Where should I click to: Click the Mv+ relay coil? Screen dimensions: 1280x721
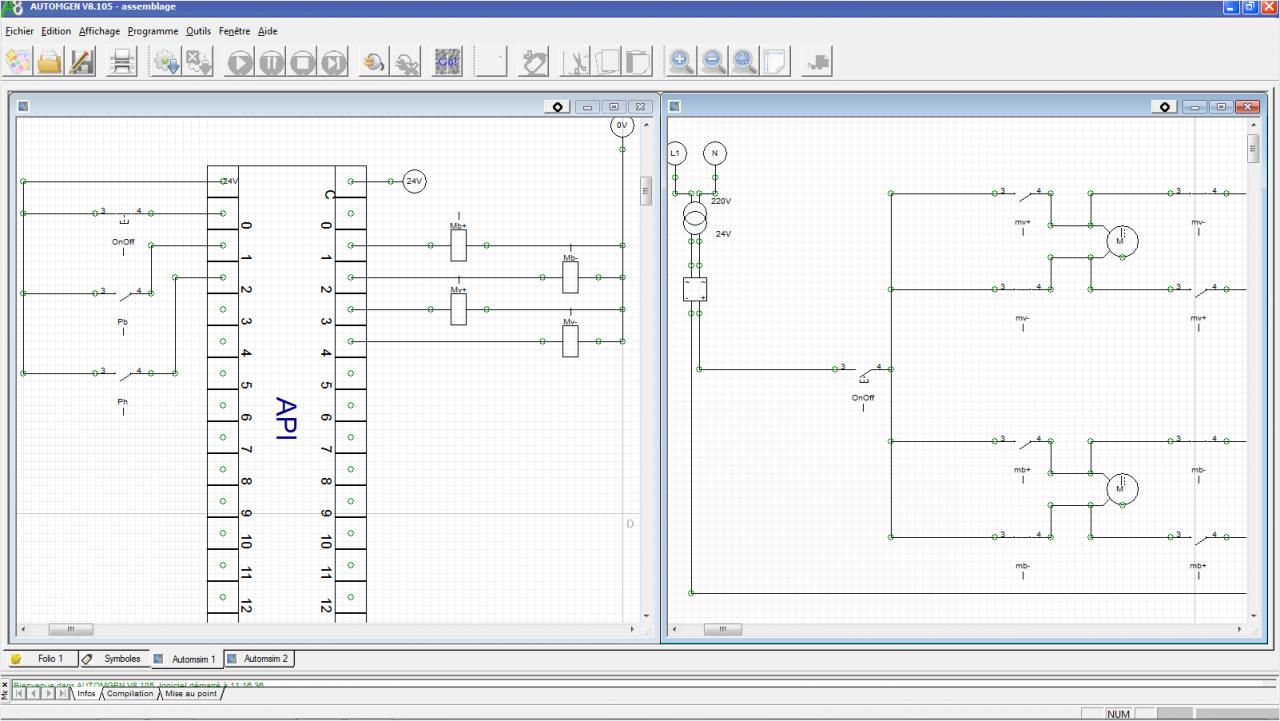(459, 309)
